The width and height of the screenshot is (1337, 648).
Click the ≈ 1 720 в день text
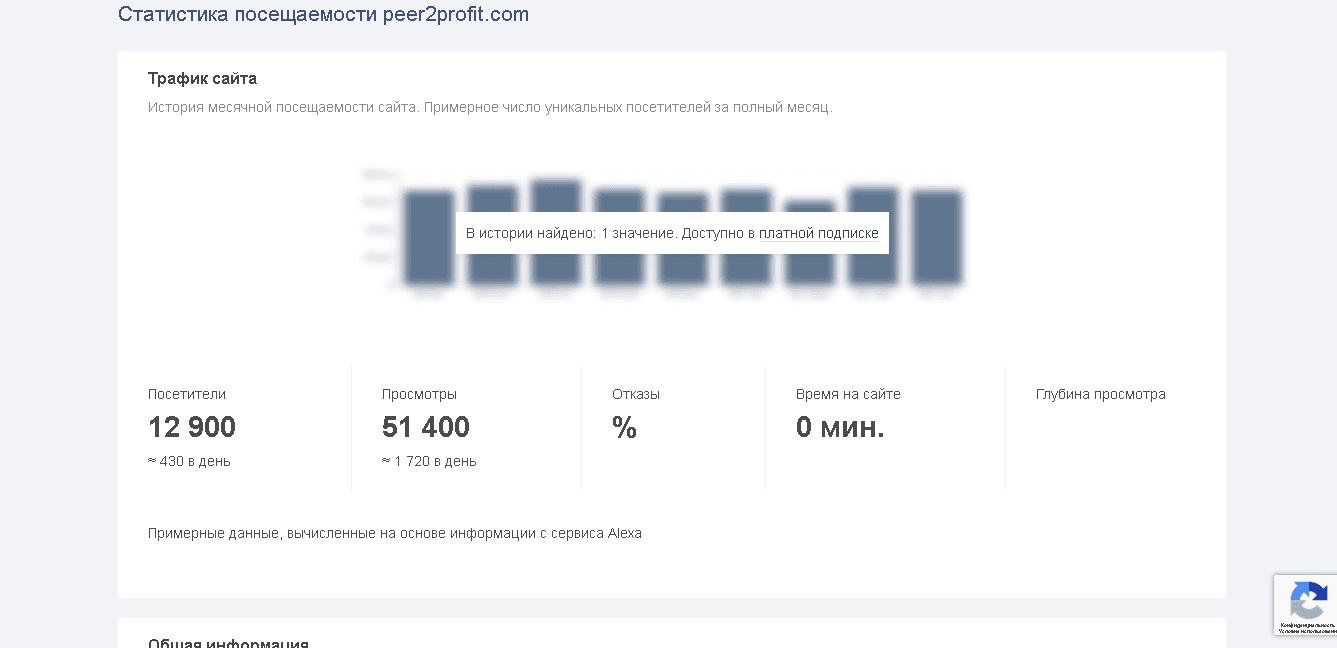[429, 461]
